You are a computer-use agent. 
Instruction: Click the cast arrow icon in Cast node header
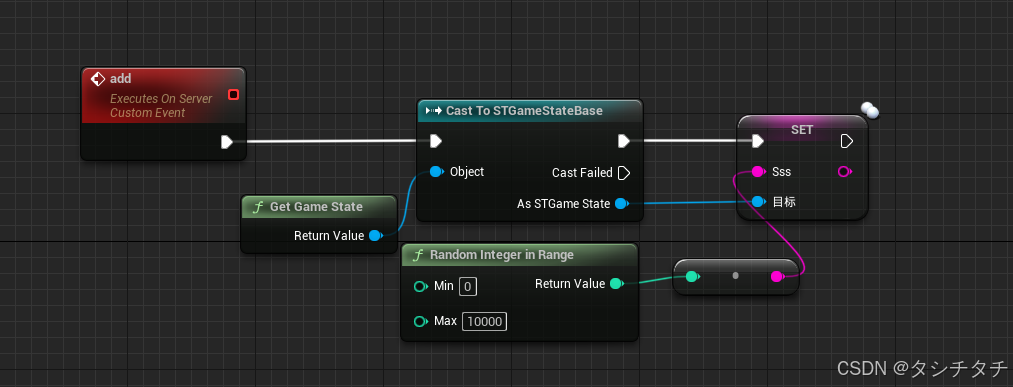point(433,111)
